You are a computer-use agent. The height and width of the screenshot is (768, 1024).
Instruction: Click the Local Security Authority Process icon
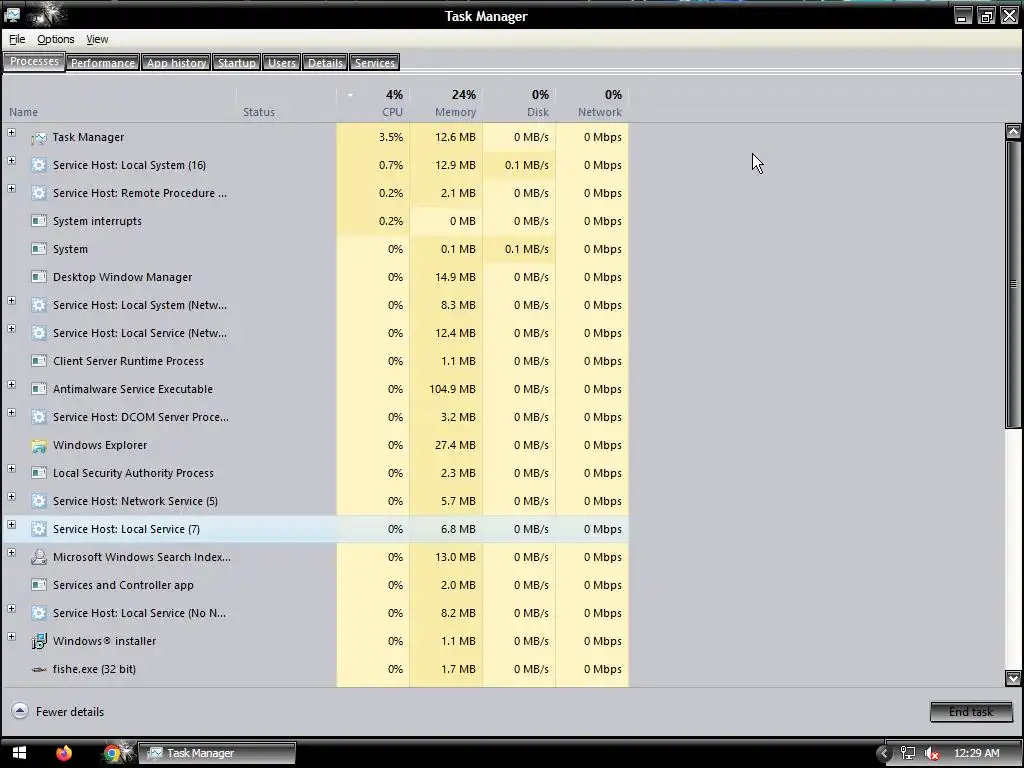[39, 473]
